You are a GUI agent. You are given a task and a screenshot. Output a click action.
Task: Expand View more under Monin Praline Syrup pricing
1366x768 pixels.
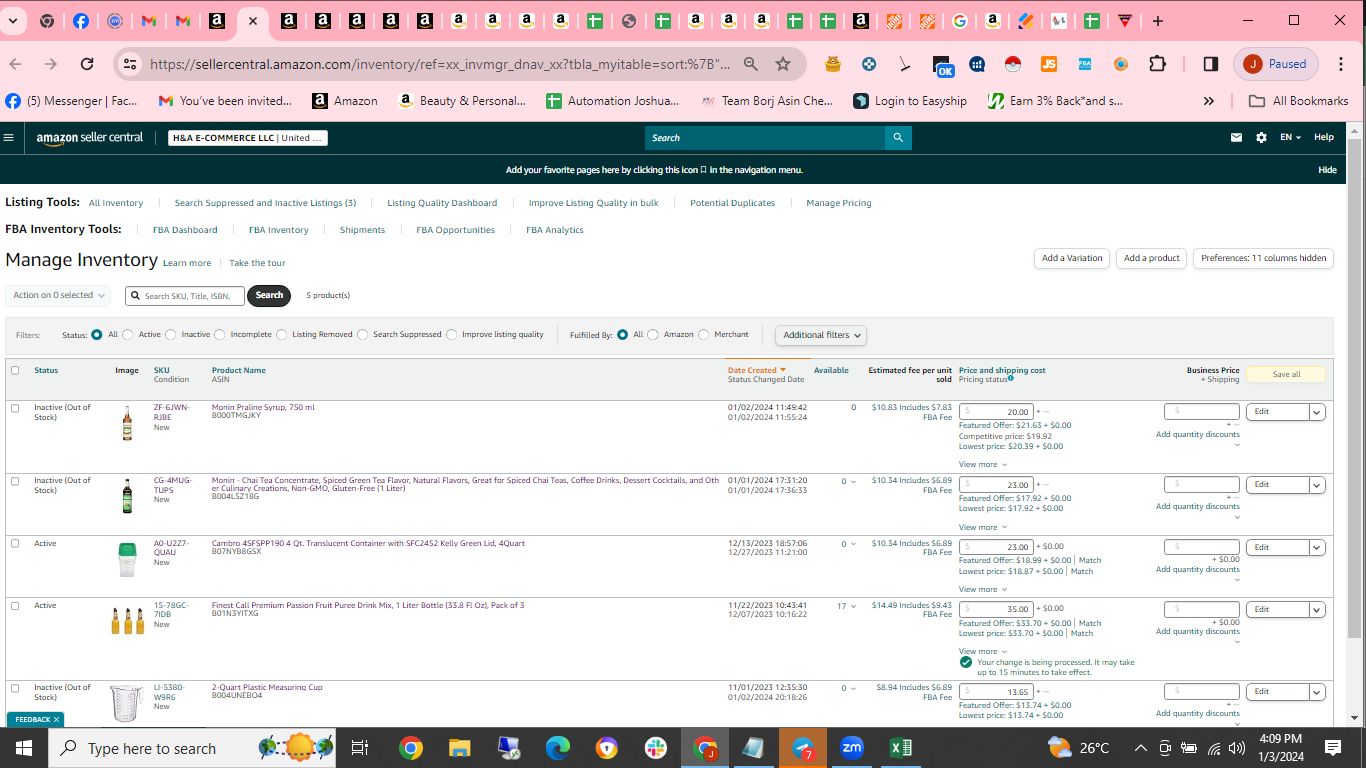[983, 464]
